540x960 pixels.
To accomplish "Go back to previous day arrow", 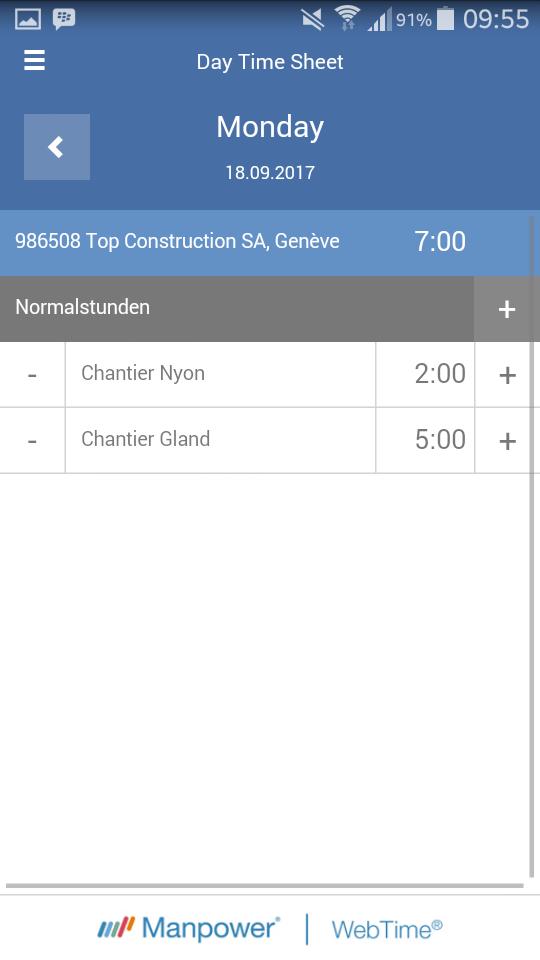I will 57,147.
